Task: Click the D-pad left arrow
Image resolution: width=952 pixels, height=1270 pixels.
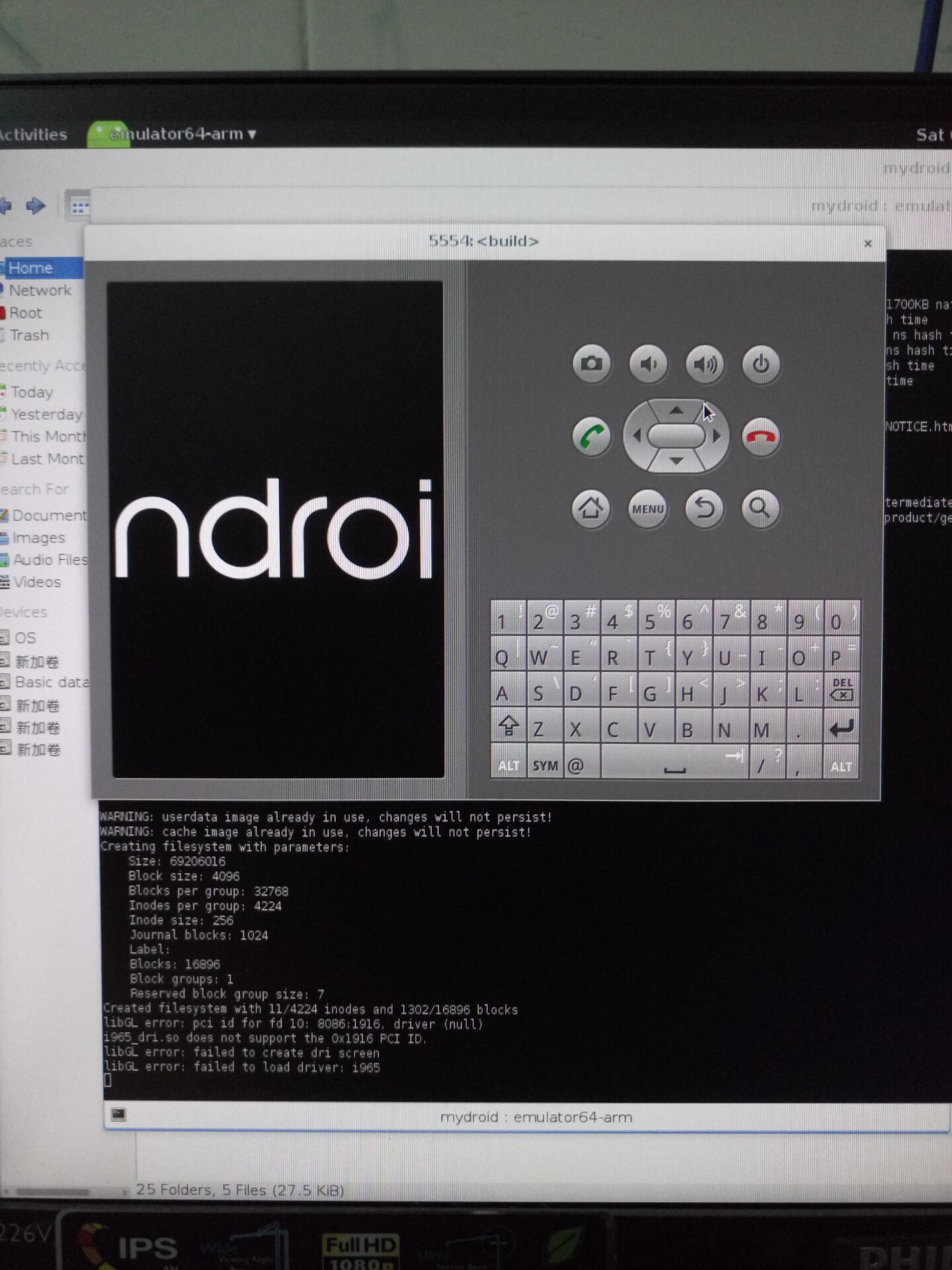Action: point(637,436)
